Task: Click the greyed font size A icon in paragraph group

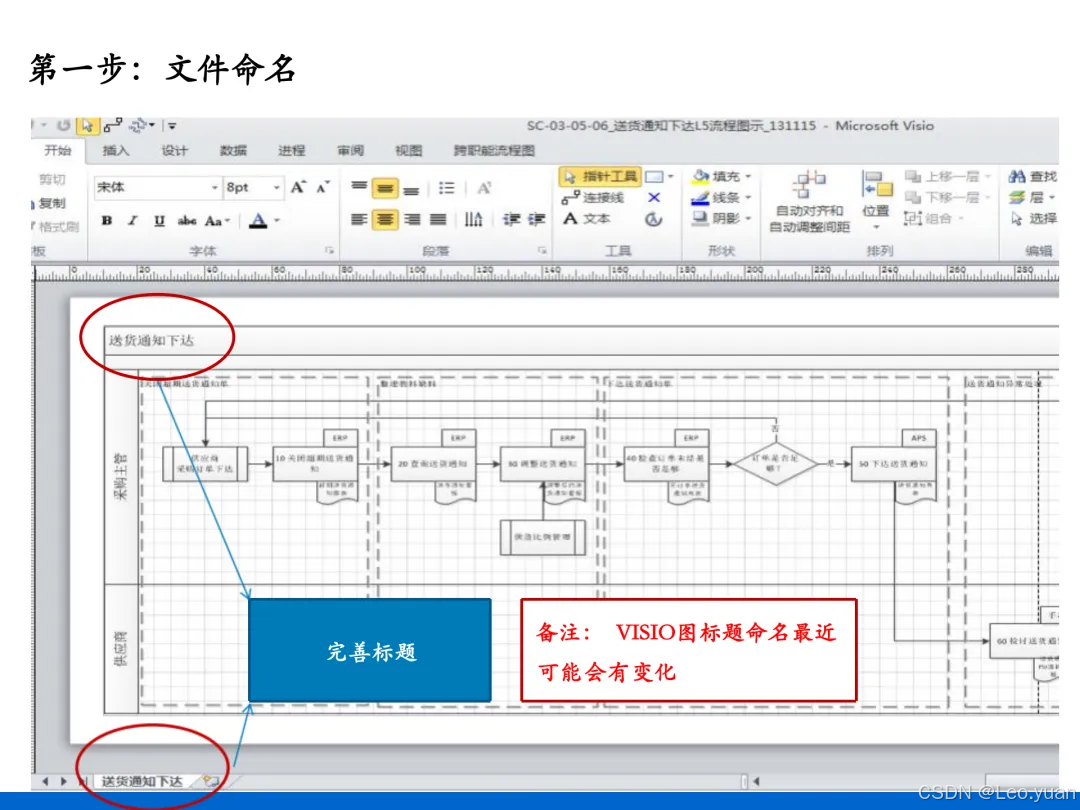Action: click(484, 188)
